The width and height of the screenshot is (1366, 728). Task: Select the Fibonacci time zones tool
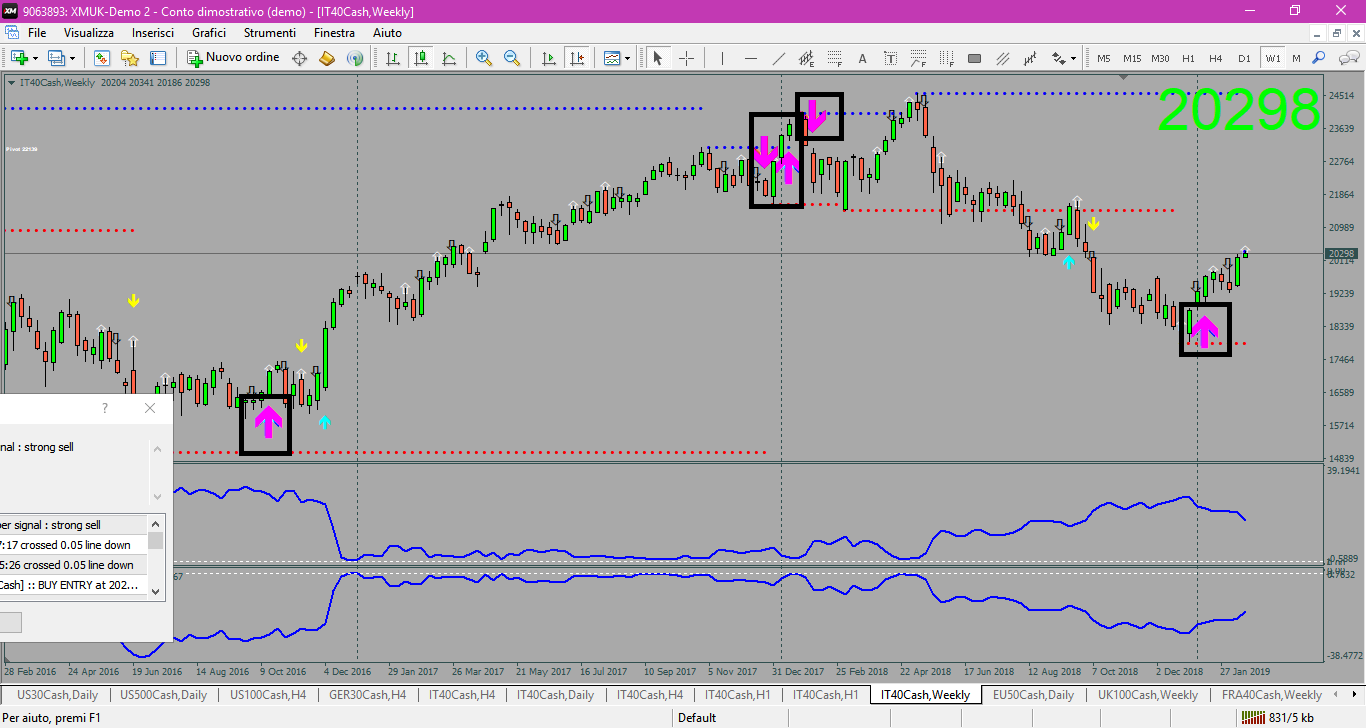(x=946, y=58)
